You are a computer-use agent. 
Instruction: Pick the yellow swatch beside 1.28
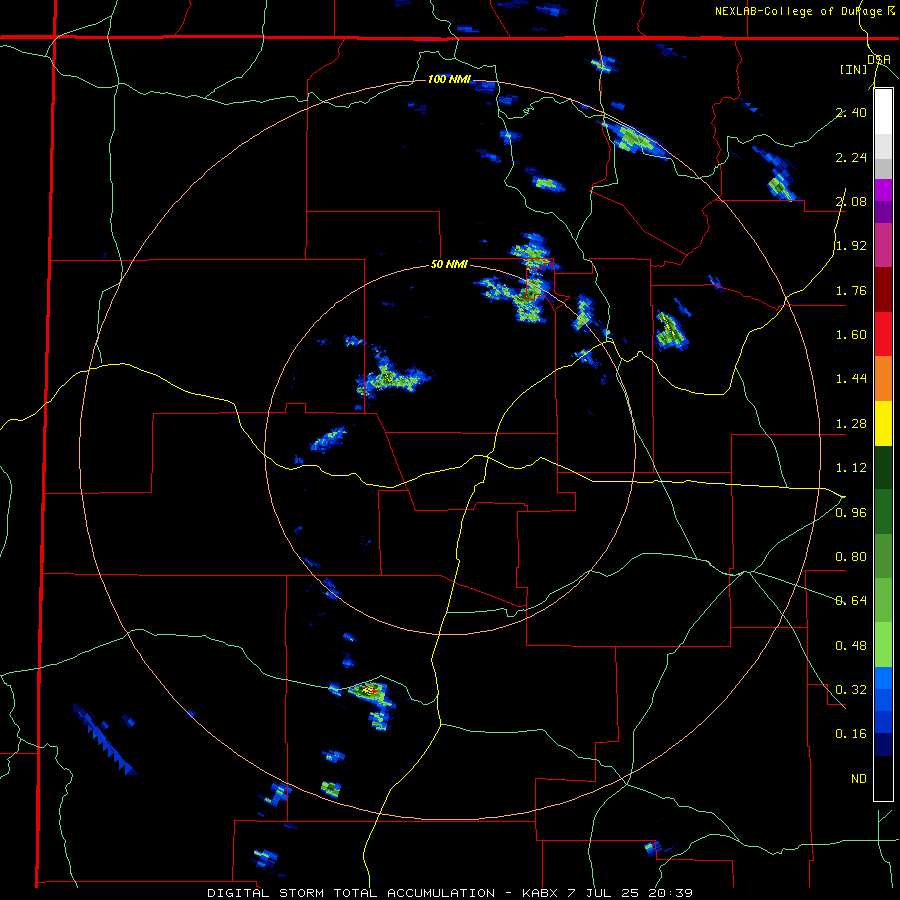point(883,423)
